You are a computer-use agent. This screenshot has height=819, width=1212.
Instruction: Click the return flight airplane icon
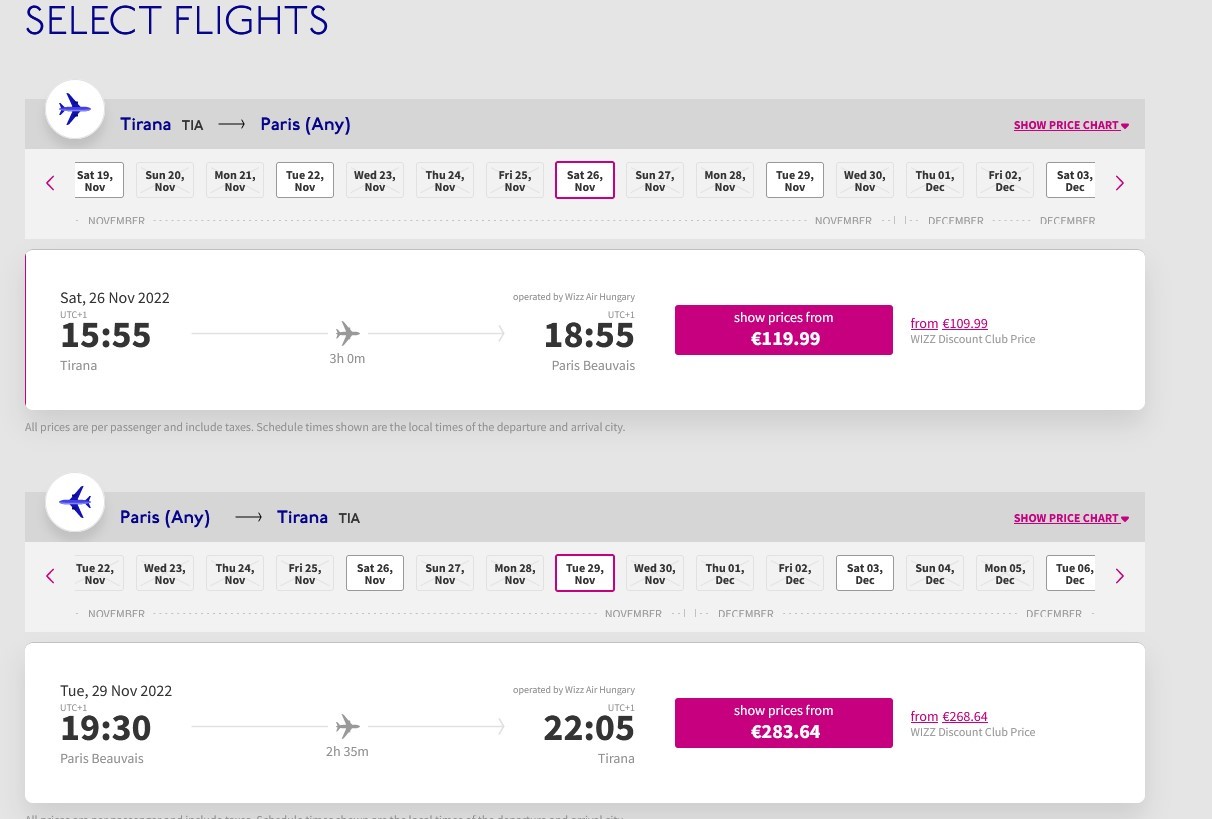pos(75,502)
